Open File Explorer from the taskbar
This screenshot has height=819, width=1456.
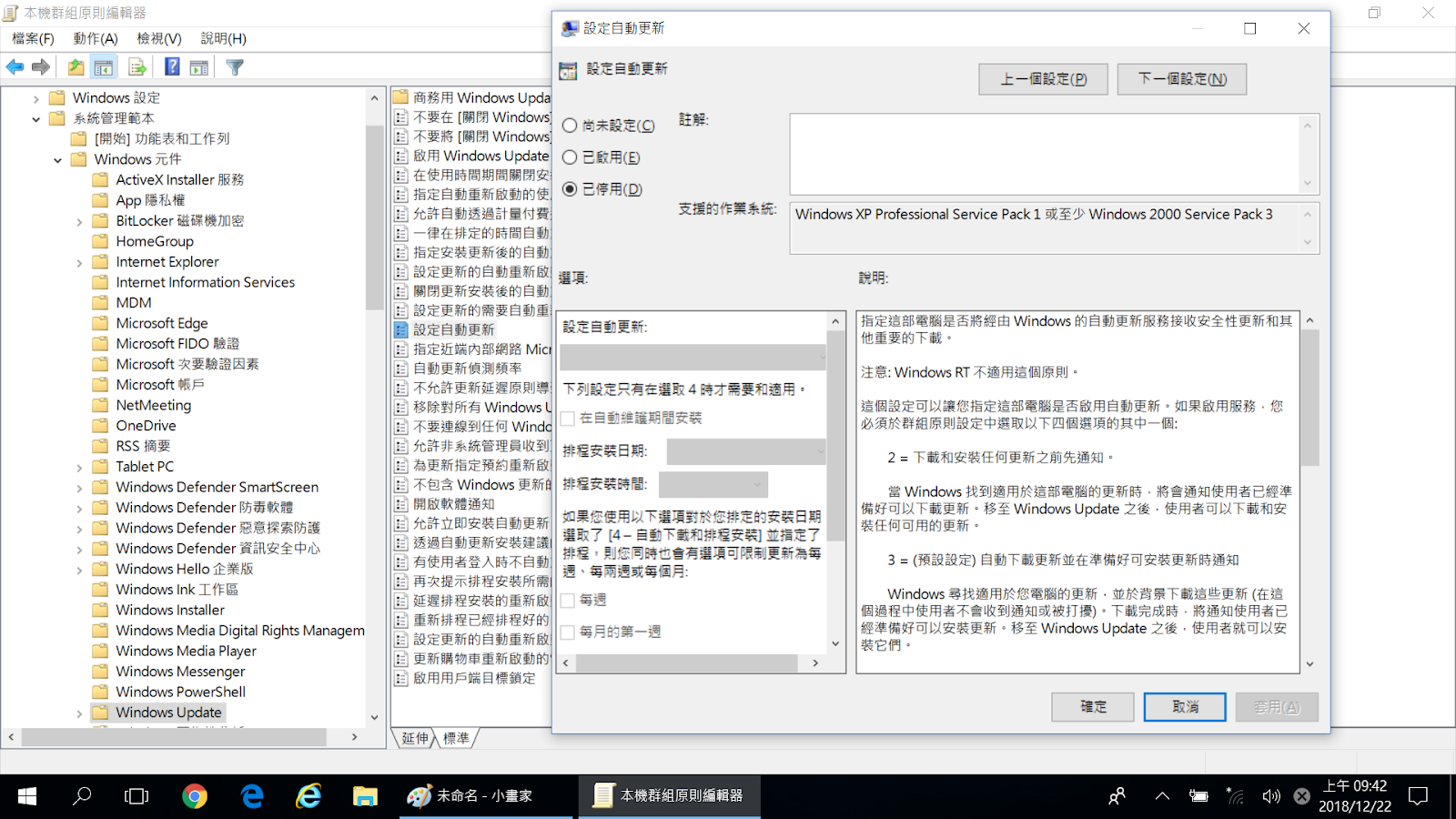366,796
